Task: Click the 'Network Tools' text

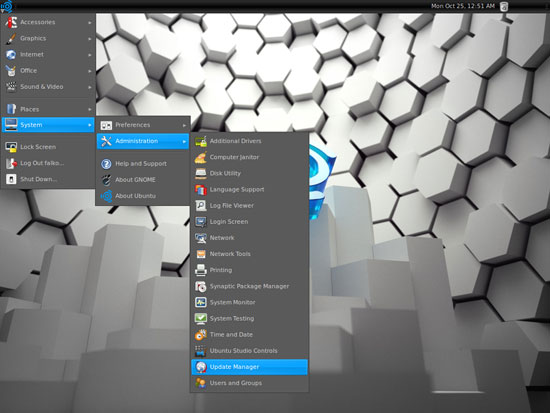Action: (x=230, y=254)
